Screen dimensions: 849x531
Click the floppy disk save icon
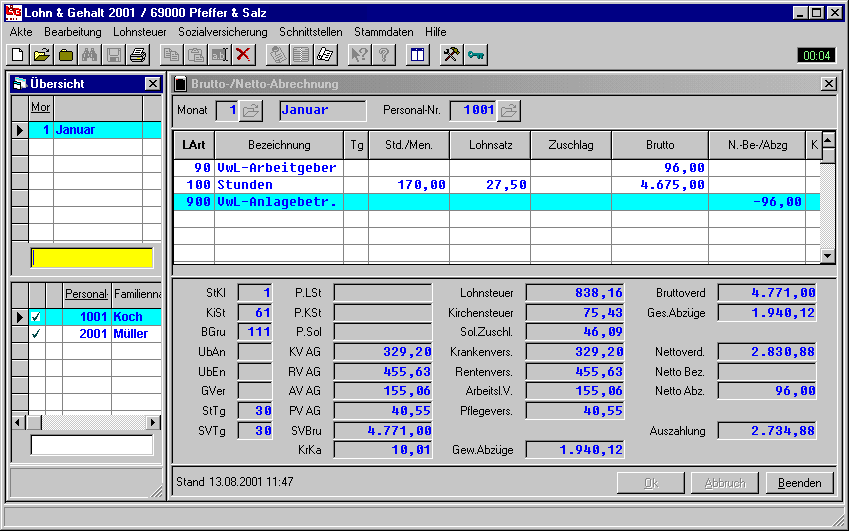[114, 55]
